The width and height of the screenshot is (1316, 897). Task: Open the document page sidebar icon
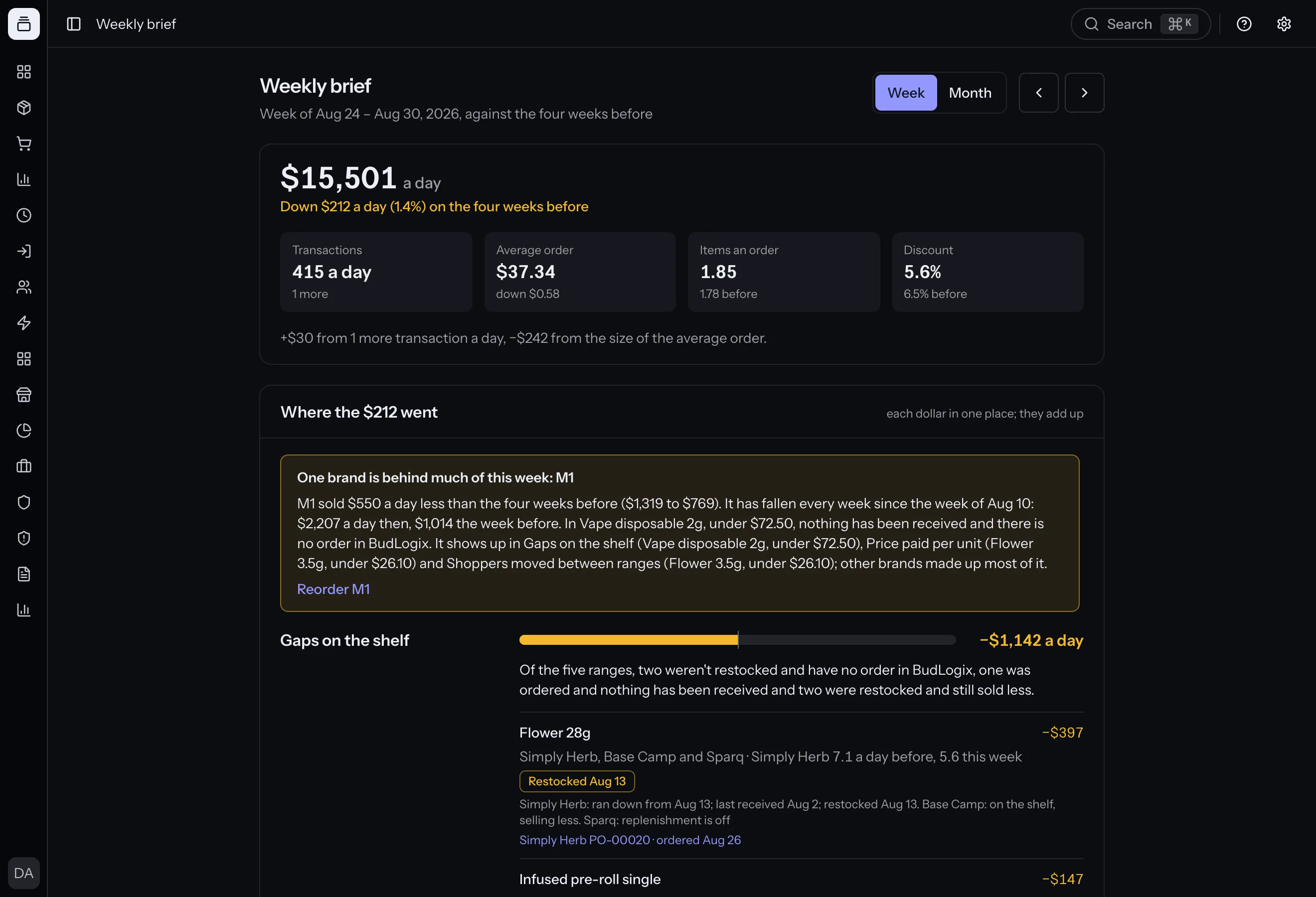pyautogui.click(x=24, y=574)
